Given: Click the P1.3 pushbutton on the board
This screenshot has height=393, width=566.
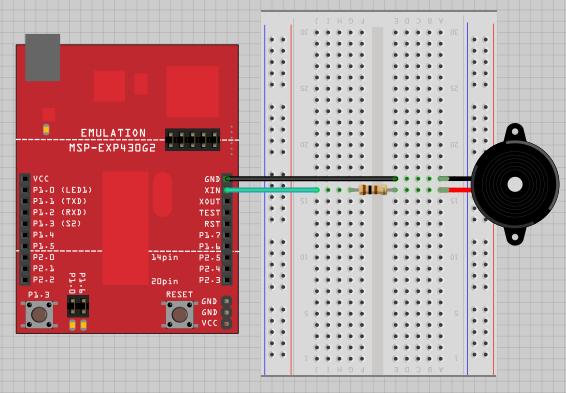Looking at the screenshot, I should tap(39, 314).
